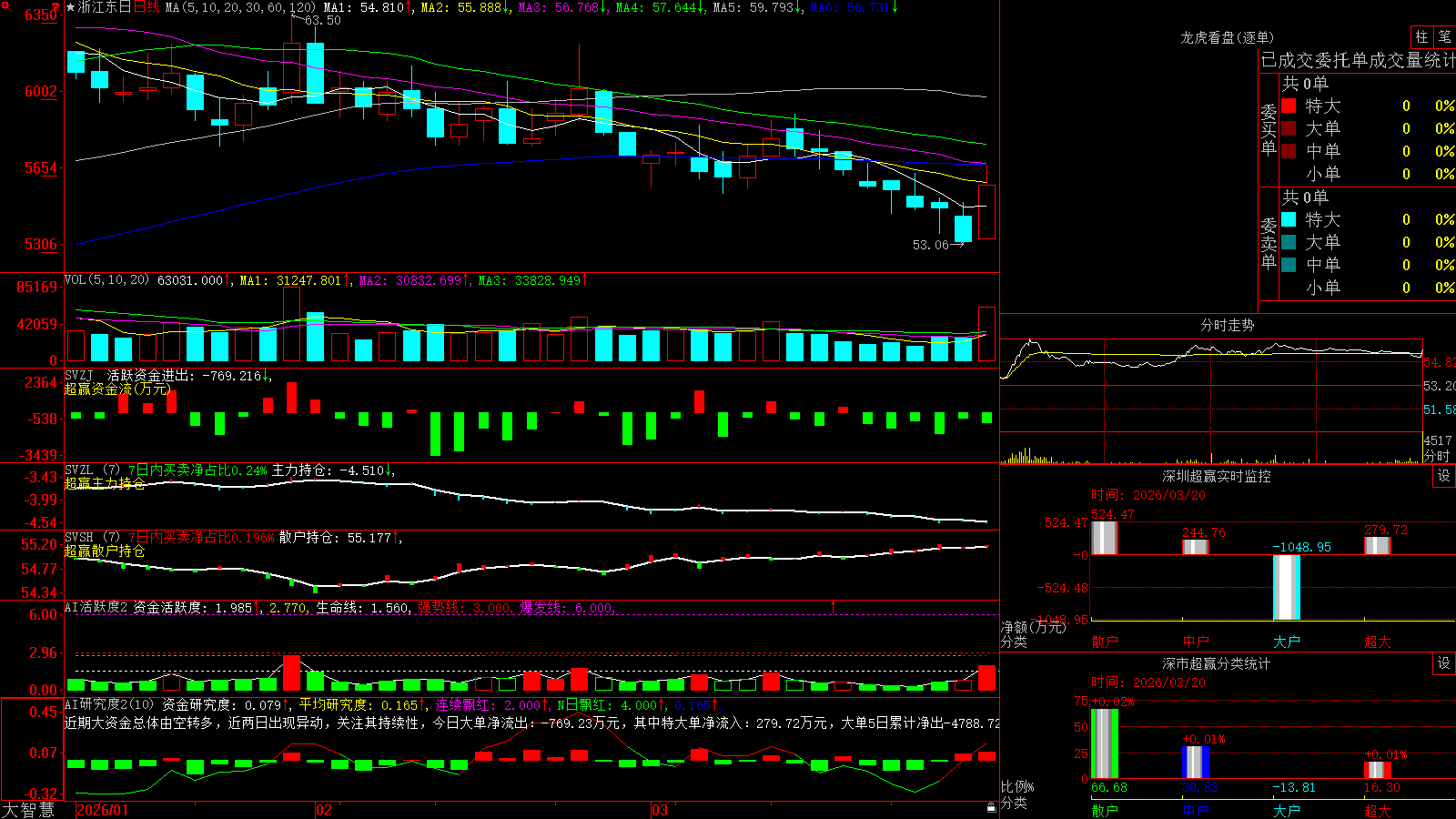This screenshot has width=1456, height=819.
Task: Click the 深圳超赢实时监控 title
Action: [1216, 476]
